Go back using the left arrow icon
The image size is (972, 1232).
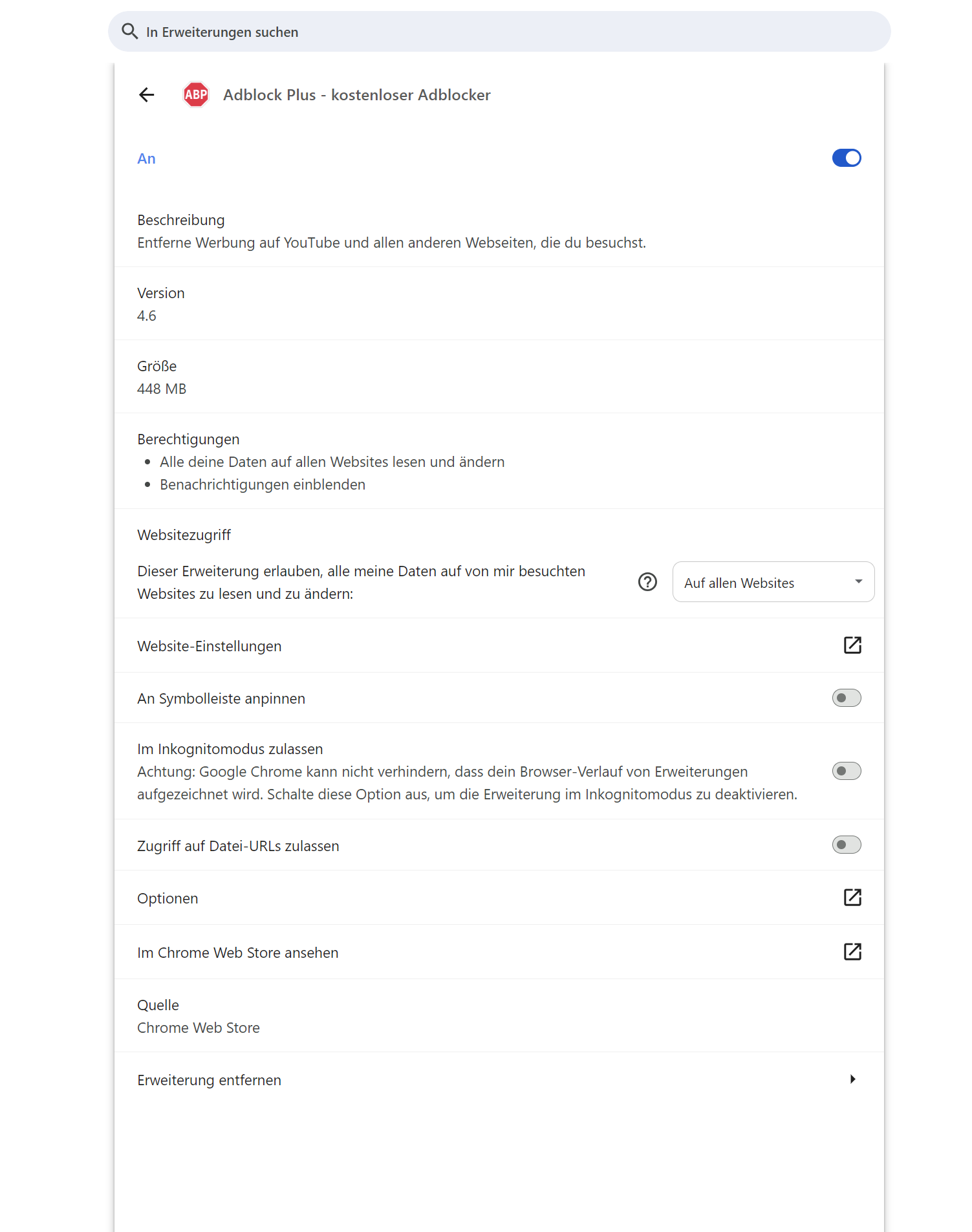coord(147,95)
